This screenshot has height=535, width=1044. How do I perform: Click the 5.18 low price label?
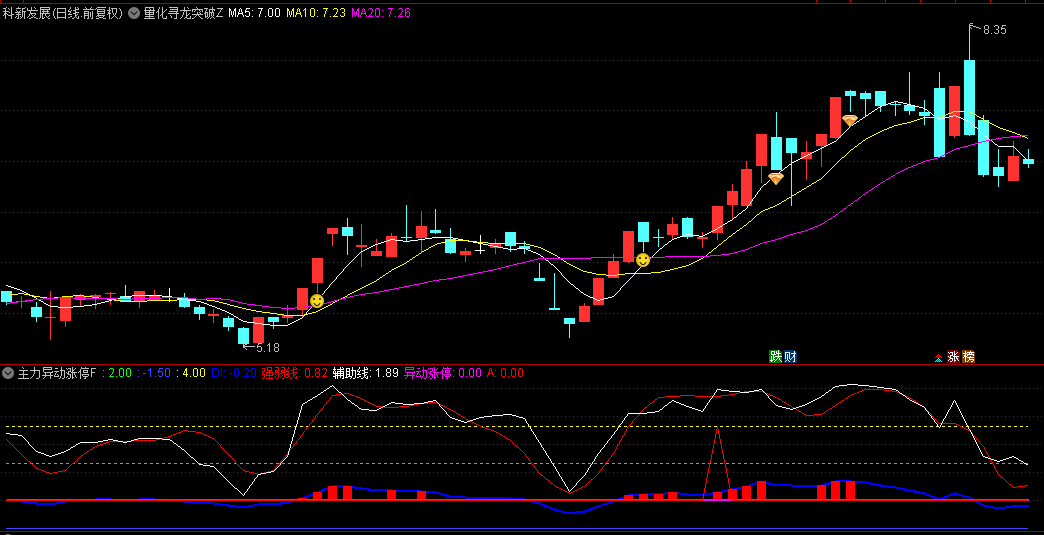pos(268,347)
